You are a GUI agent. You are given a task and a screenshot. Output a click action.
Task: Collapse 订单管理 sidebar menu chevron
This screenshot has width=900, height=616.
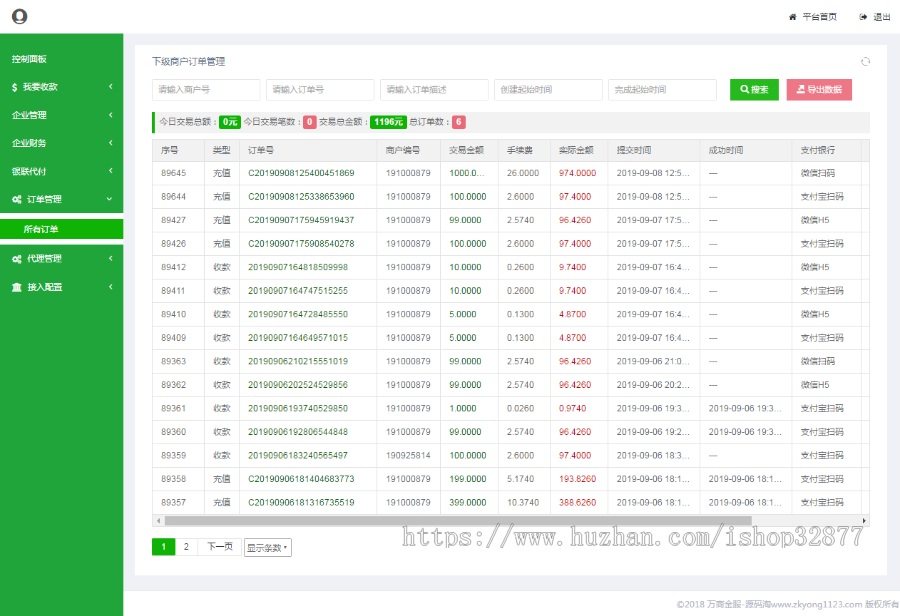click(110, 199)
